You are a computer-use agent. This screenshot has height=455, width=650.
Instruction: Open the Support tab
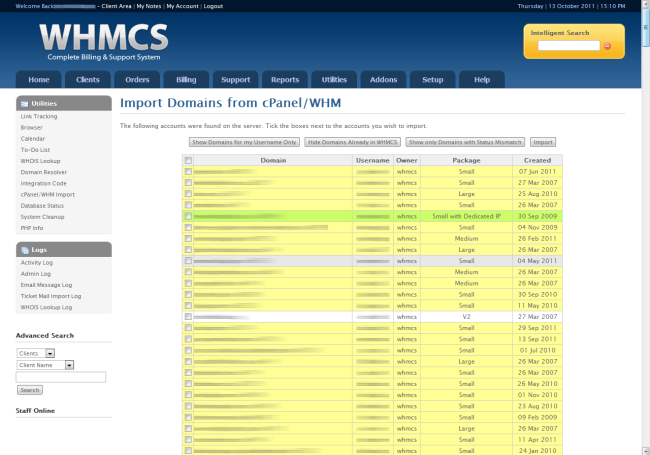pos(235,80)
